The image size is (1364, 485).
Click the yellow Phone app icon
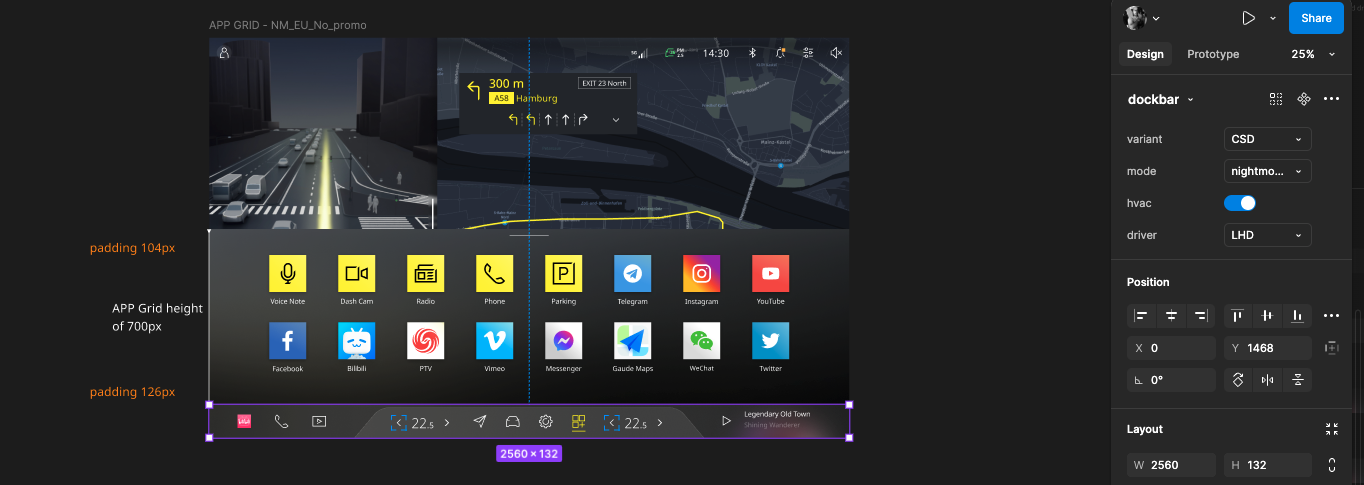pyautogui.click(x=494, y=273)
